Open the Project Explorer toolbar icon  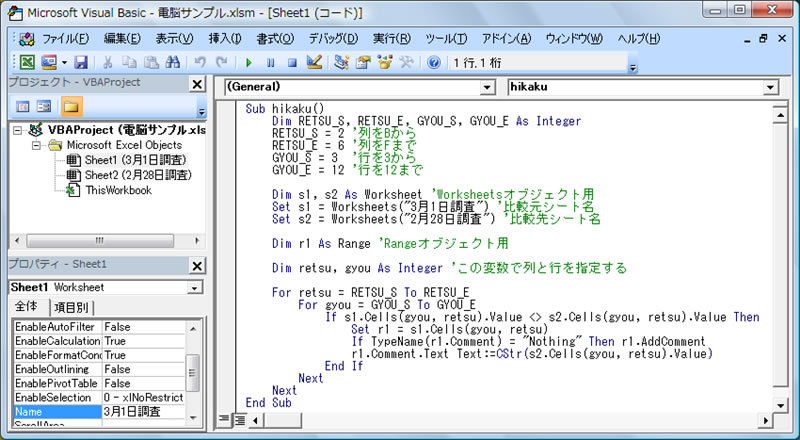[341, 62]
